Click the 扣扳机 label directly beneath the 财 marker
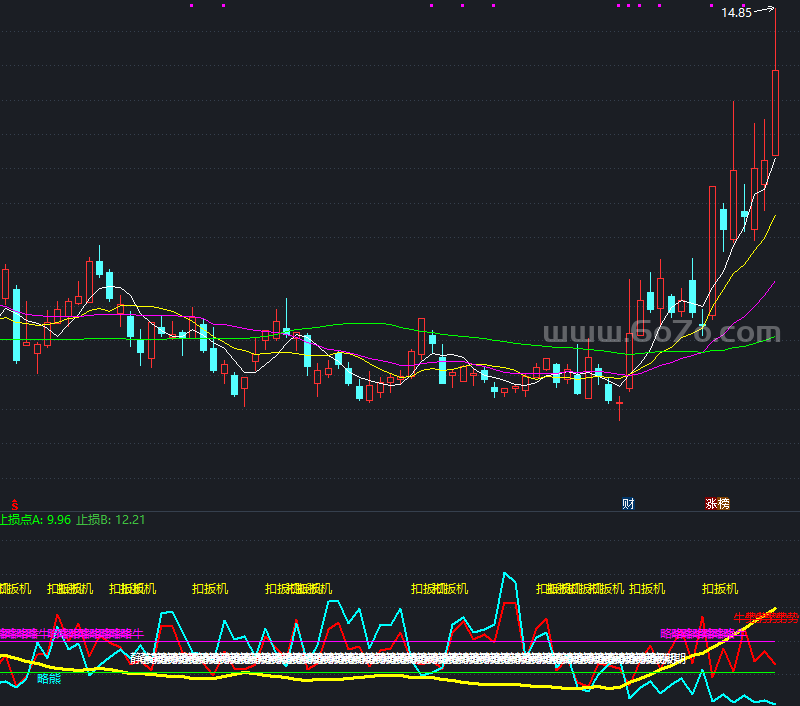 [x=647, y=589]
